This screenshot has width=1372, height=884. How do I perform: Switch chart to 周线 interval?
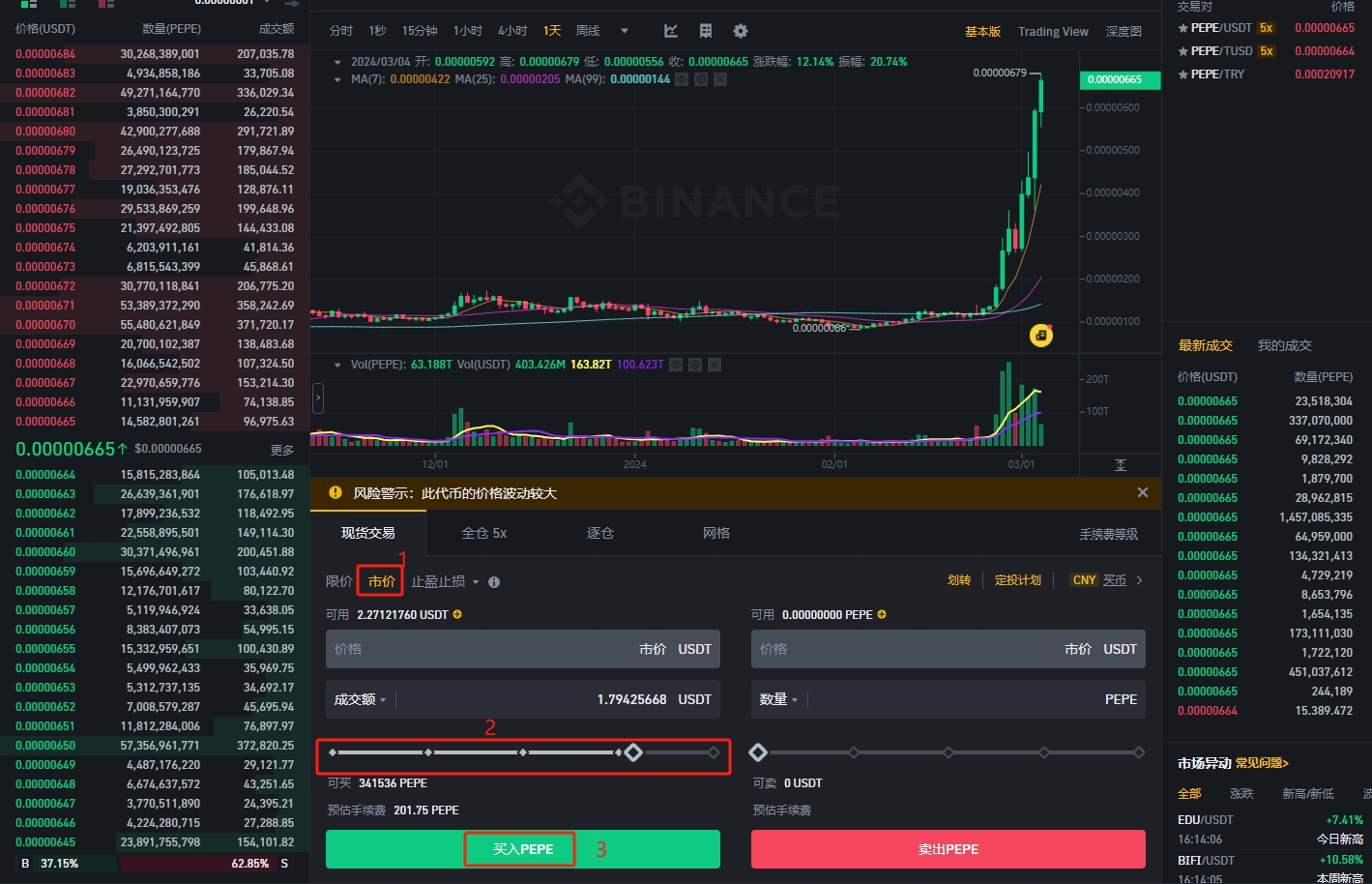[x=588, y=31]
